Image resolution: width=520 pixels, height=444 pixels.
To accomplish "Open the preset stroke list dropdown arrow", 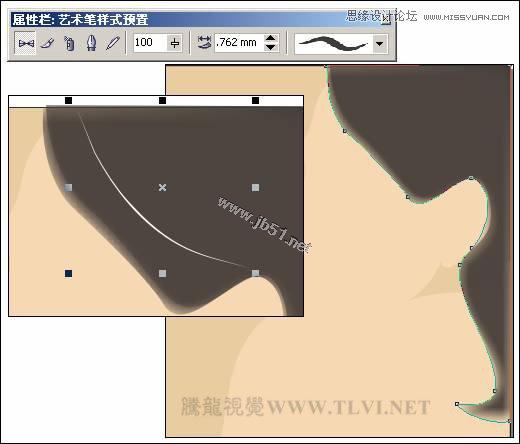I will (380, 43).
